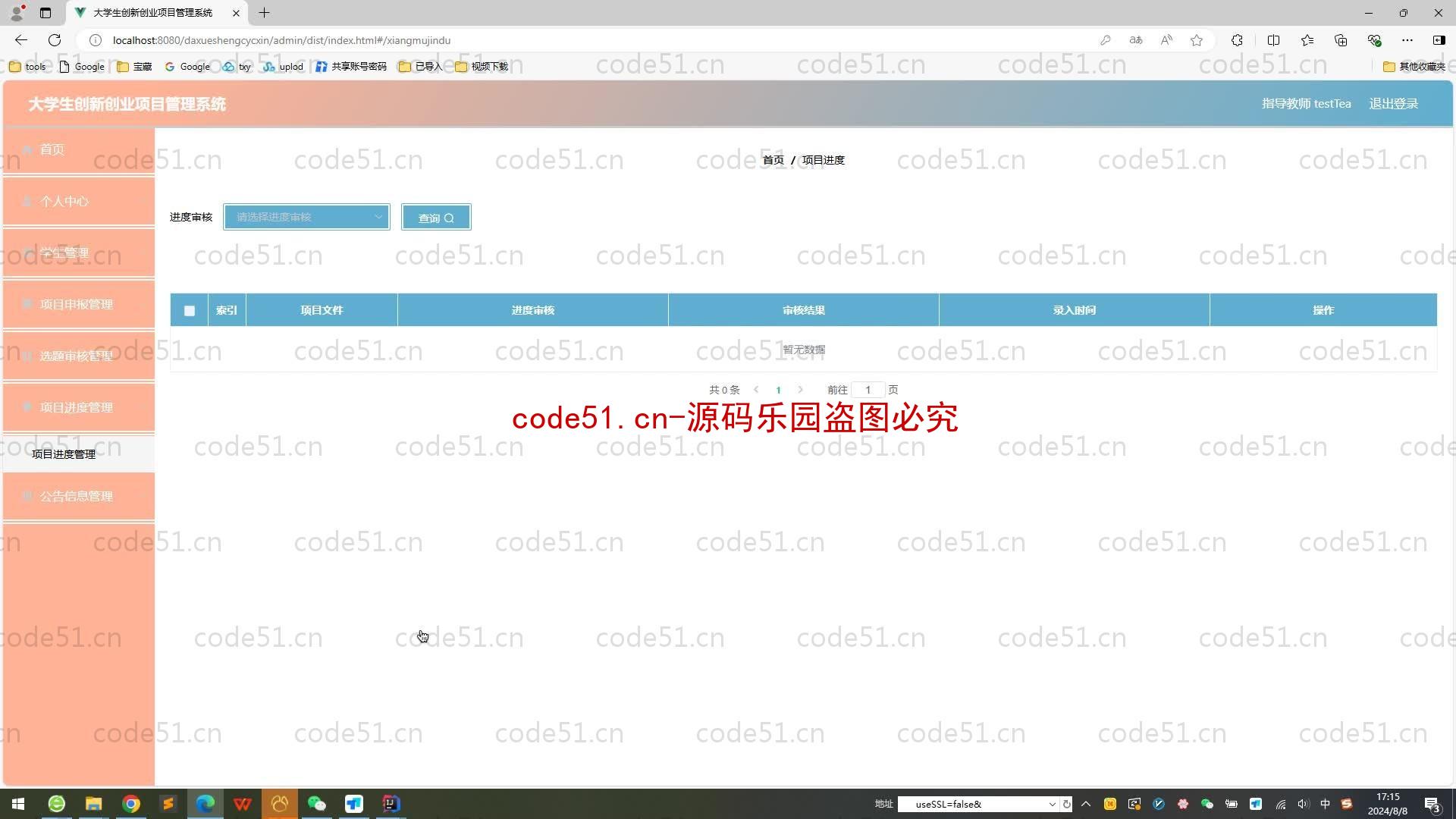Viewport: 1456px width, 819px height.
Task: Open the browser profile avatar
Action: coord(17,12)
